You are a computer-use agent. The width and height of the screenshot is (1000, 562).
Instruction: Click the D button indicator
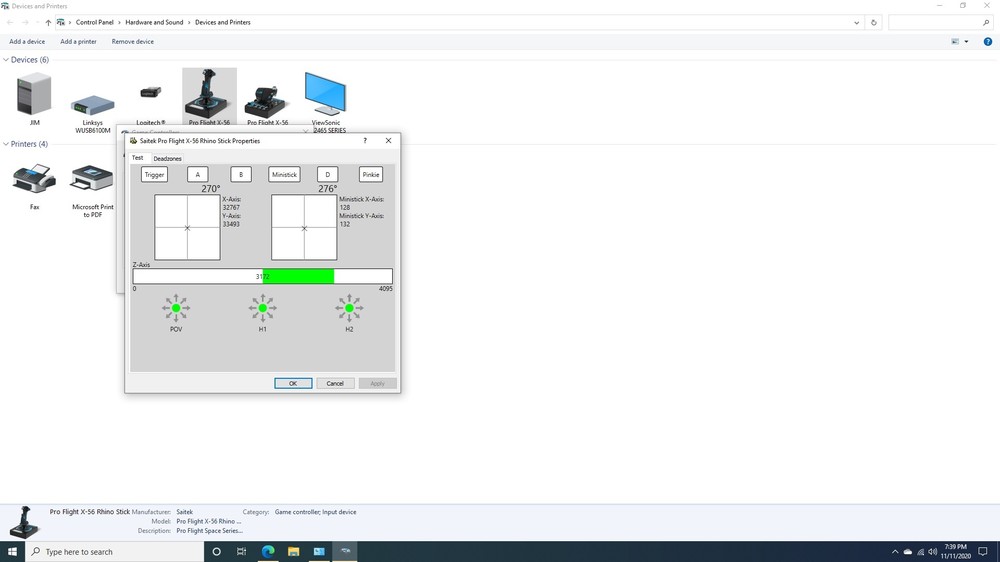328,174
